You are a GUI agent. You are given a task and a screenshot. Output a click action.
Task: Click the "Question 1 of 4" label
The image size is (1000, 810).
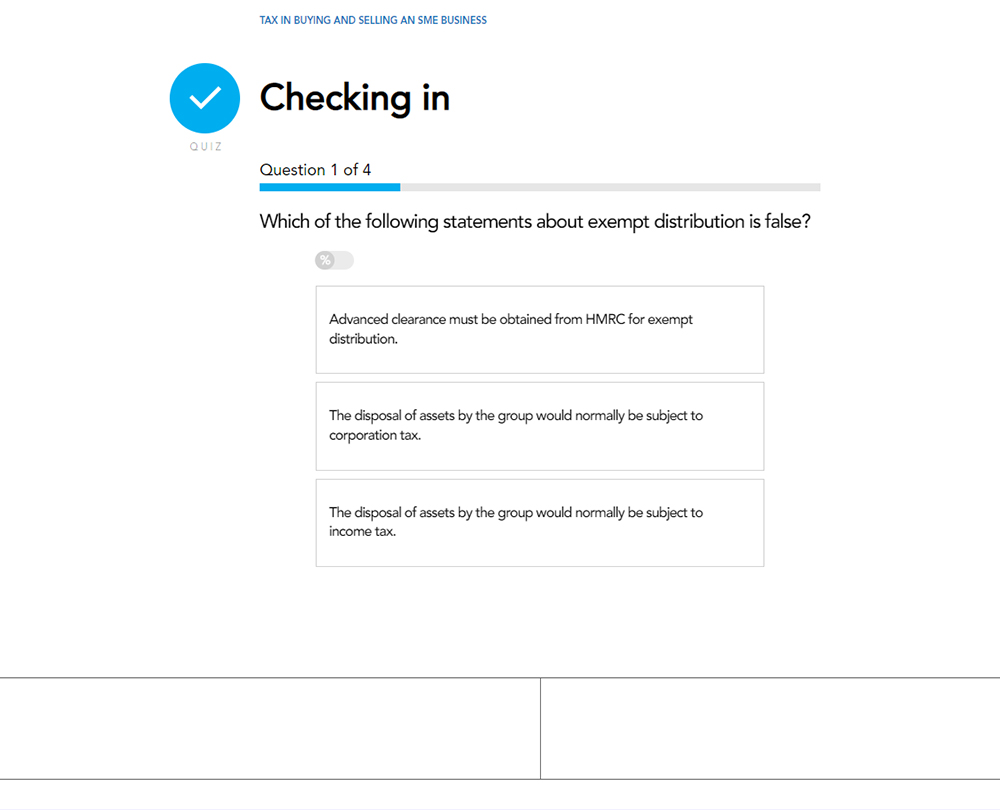(315, 170)
